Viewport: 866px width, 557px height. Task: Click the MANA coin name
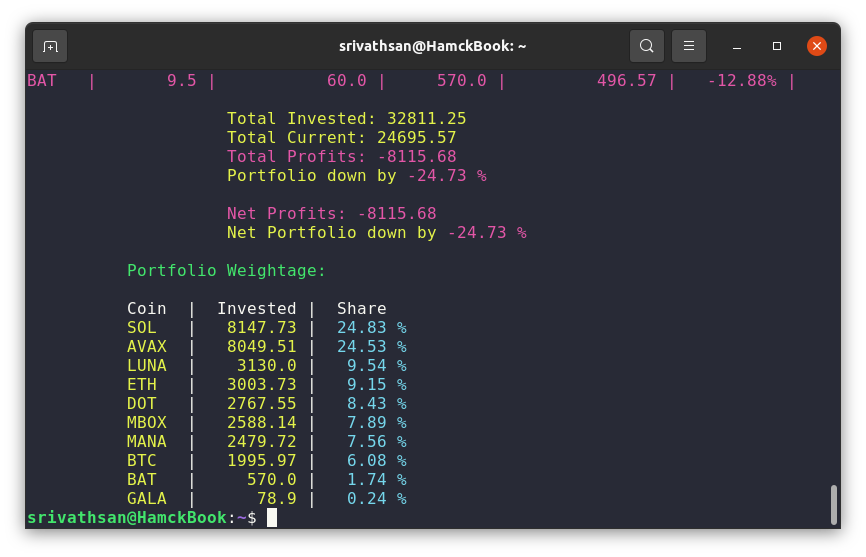coord(146,442)
